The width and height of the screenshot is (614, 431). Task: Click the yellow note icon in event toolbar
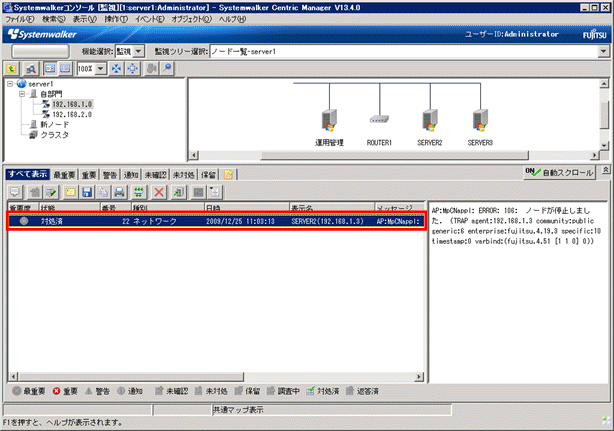click(x=70, y=192)
